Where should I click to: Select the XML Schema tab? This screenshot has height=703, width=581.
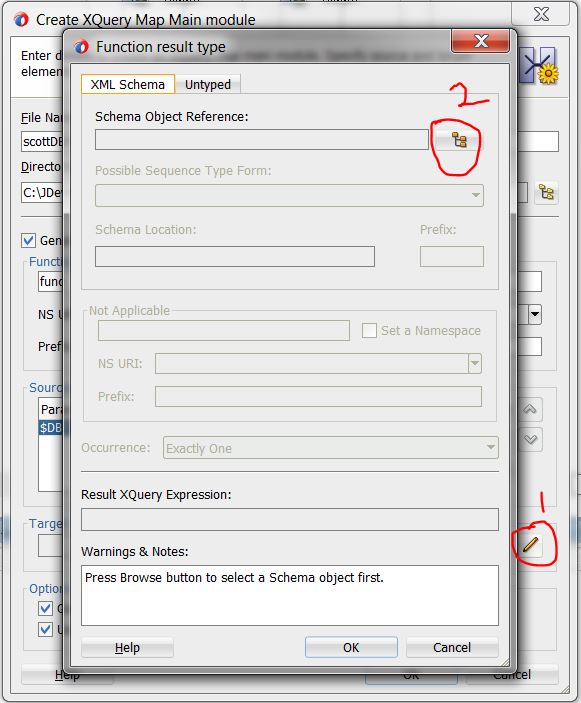[x=128, y=84]
